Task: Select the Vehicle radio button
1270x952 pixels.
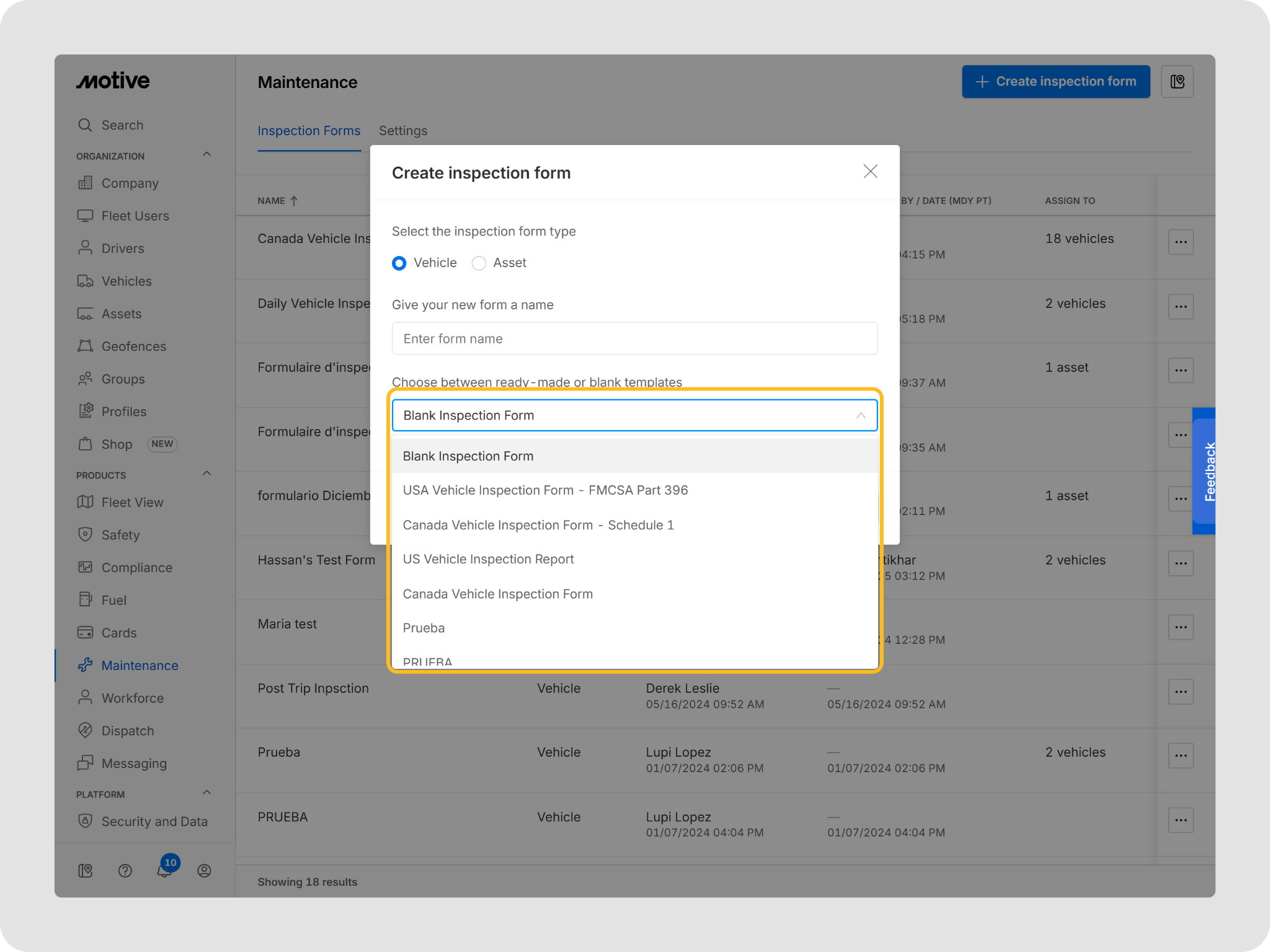Action: tap(399, 263)
